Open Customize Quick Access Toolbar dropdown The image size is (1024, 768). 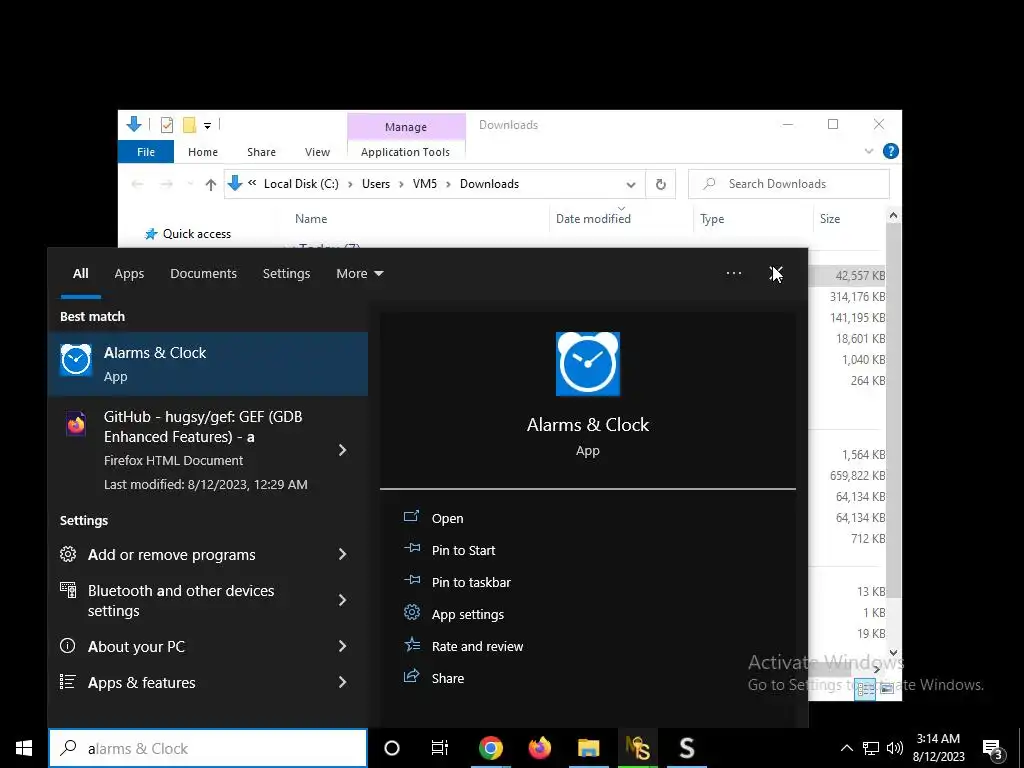pos(207,125)
